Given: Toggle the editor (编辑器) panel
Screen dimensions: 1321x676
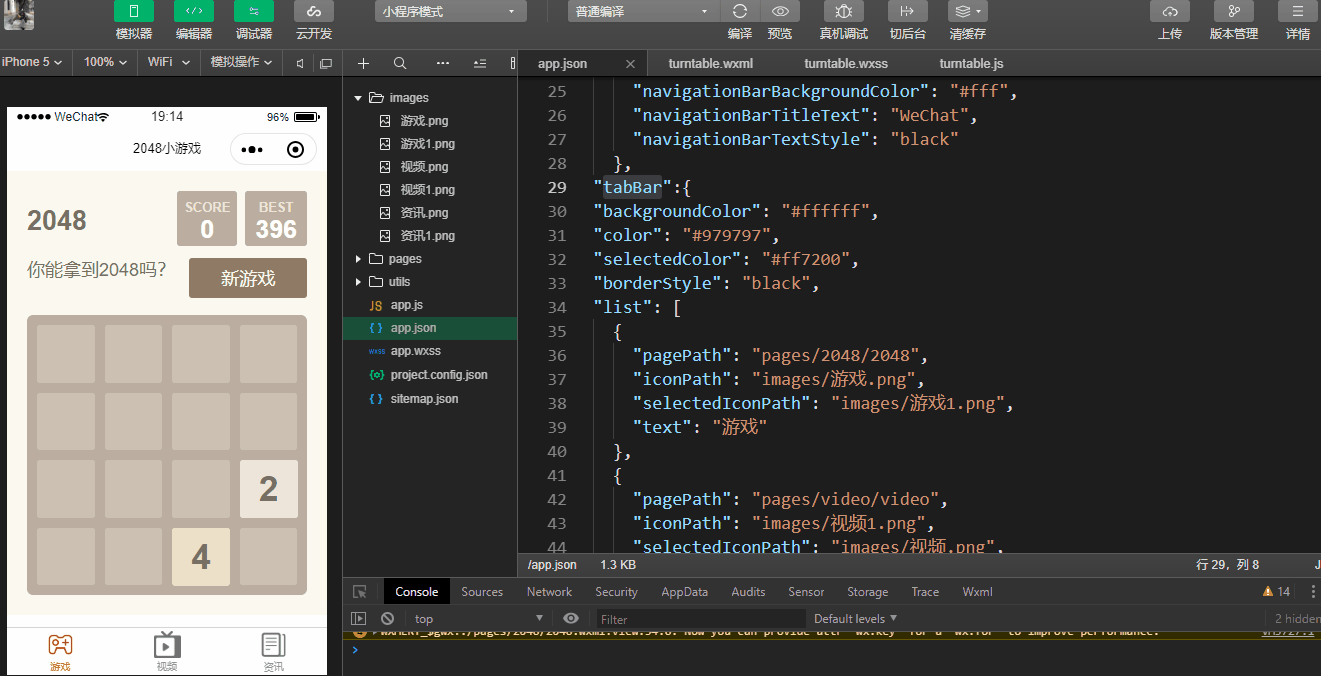Looking at the screenshot, I should [194, 11].
